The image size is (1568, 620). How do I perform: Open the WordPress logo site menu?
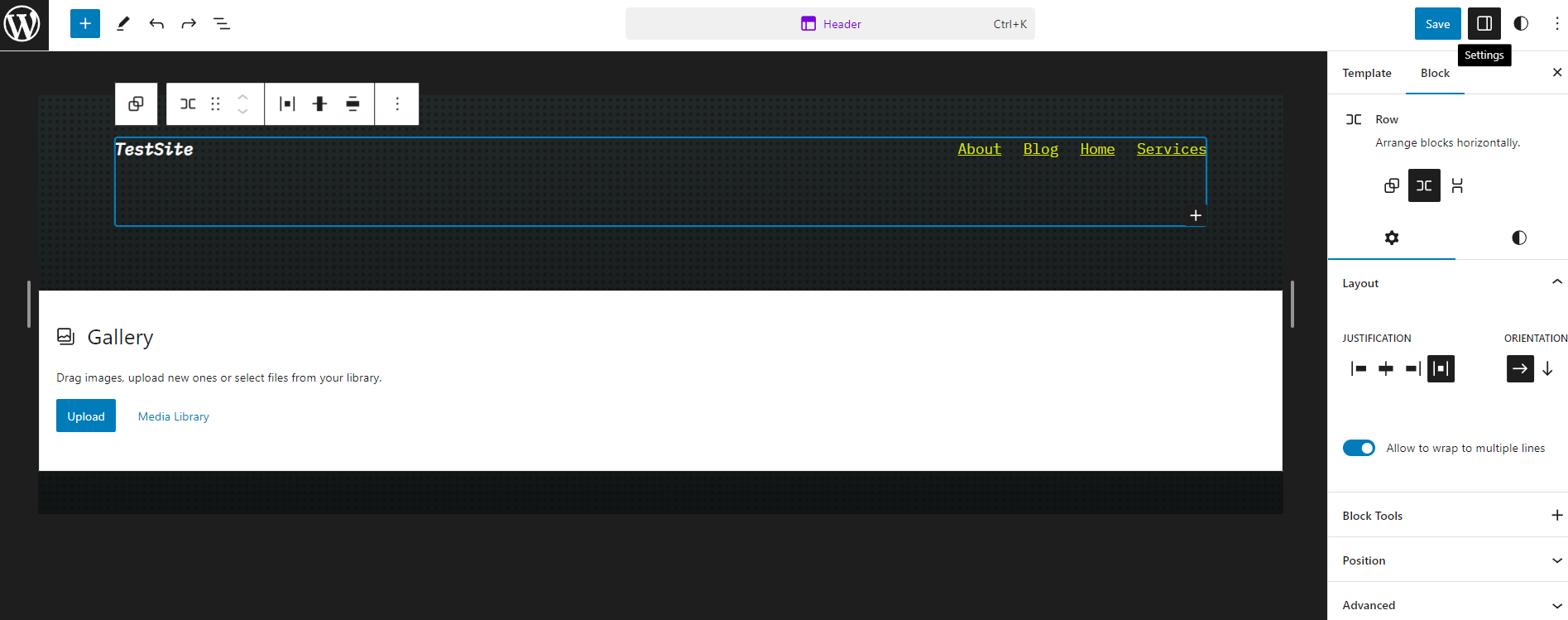(24, 24)
